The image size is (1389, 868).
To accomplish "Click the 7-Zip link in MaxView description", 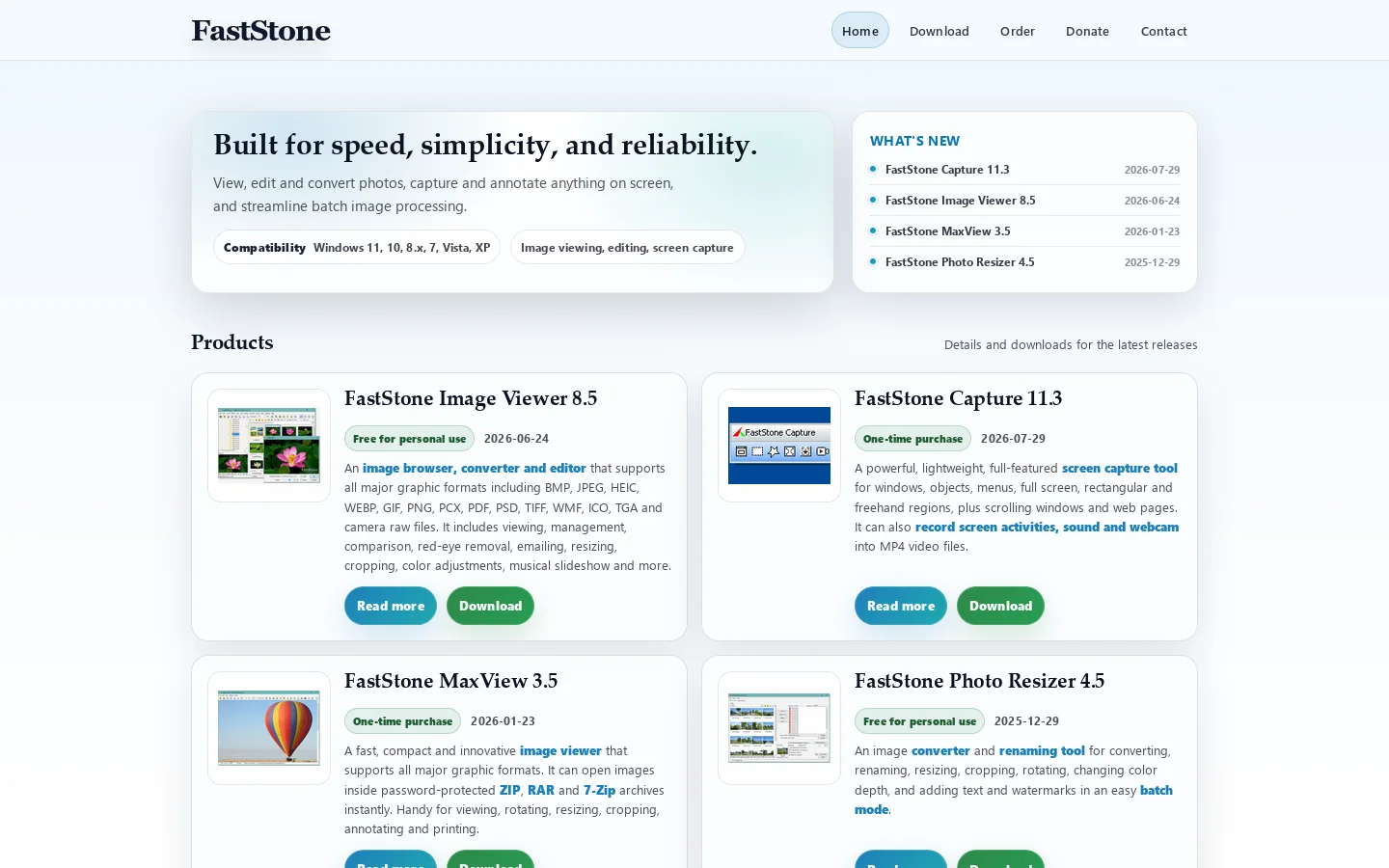I will pyautogui.click(x=599, y=791).
